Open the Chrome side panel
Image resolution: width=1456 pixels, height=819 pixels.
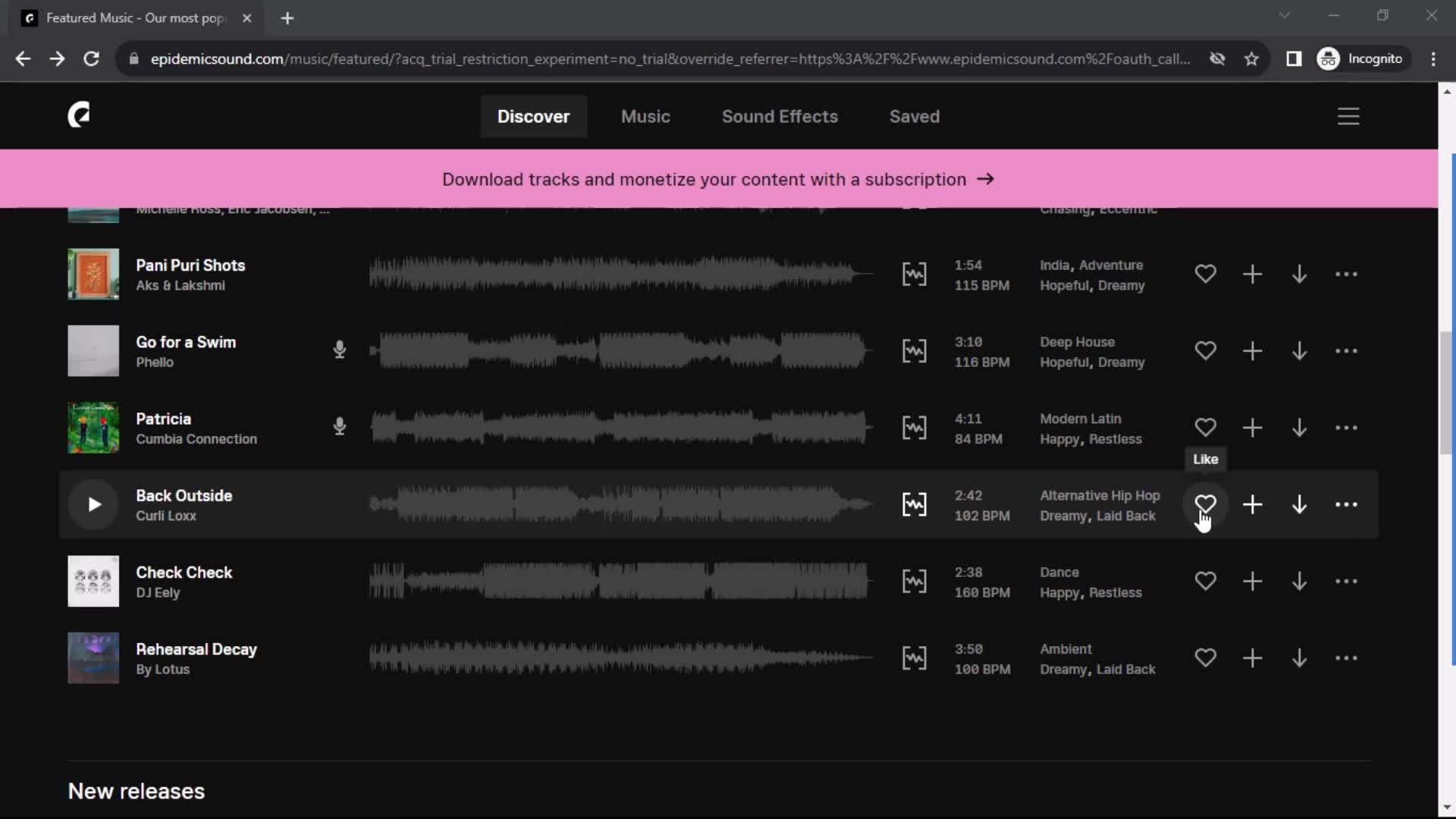click(1294, 58)
